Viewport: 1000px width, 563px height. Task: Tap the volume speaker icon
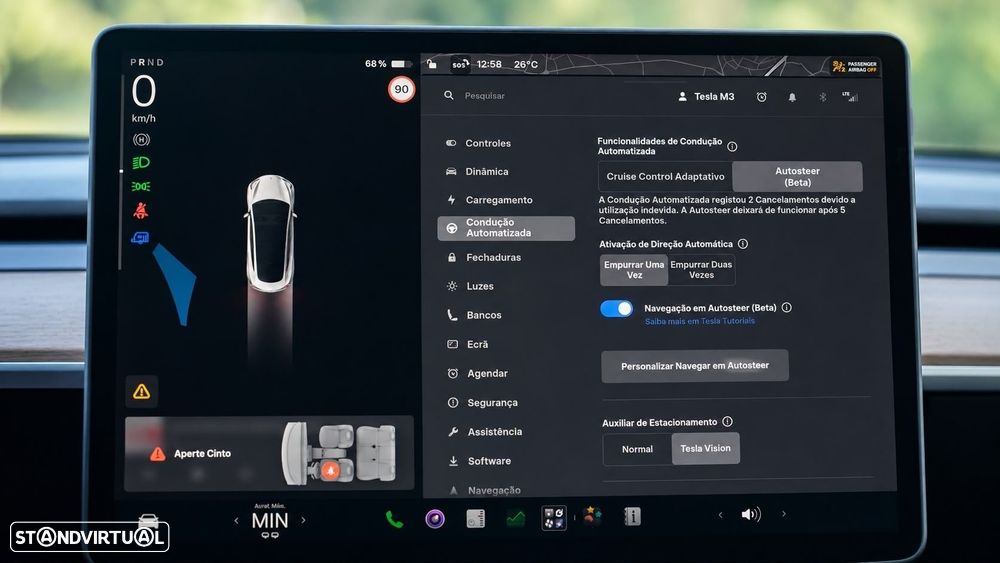(x=751, y=514)
